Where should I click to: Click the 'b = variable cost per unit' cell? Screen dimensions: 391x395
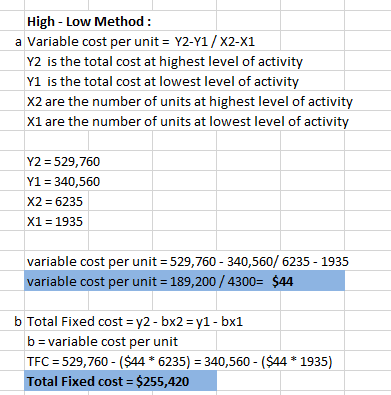[x=102, y=342]
